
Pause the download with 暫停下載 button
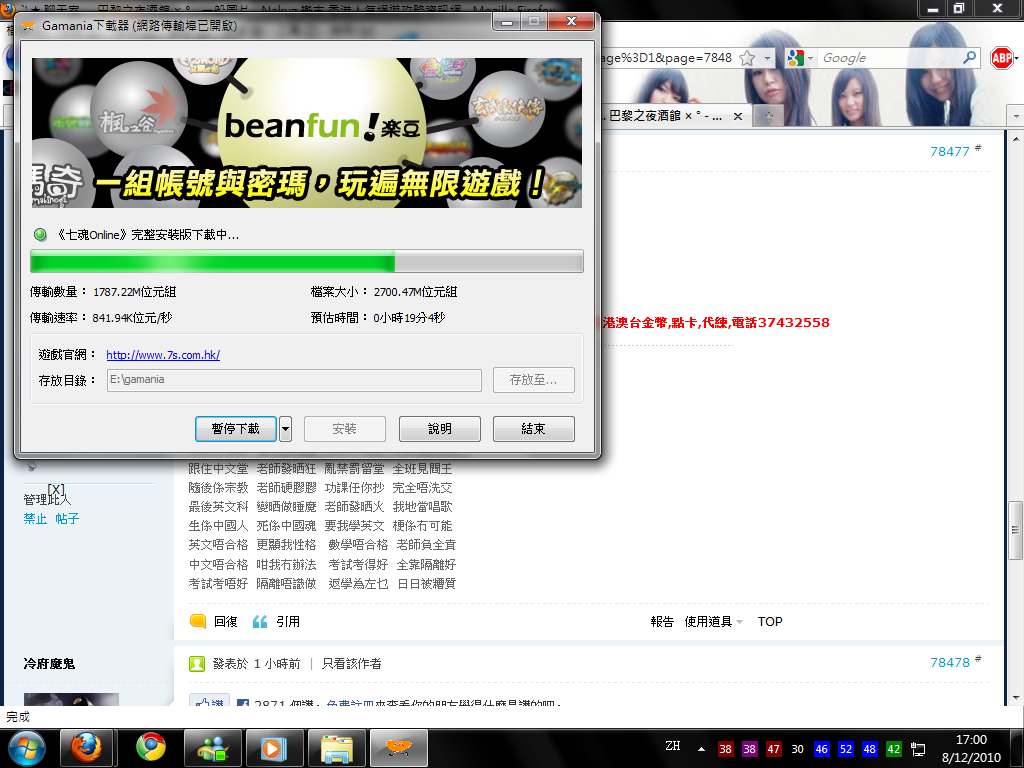click(236, 428)
